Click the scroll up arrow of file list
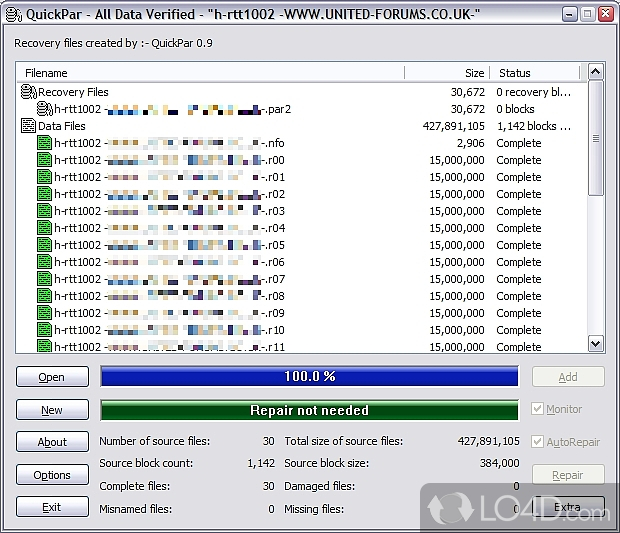Image resolution: width=620 pixels, height=533 pixels. pyautogui.click(x=595, y=72)
